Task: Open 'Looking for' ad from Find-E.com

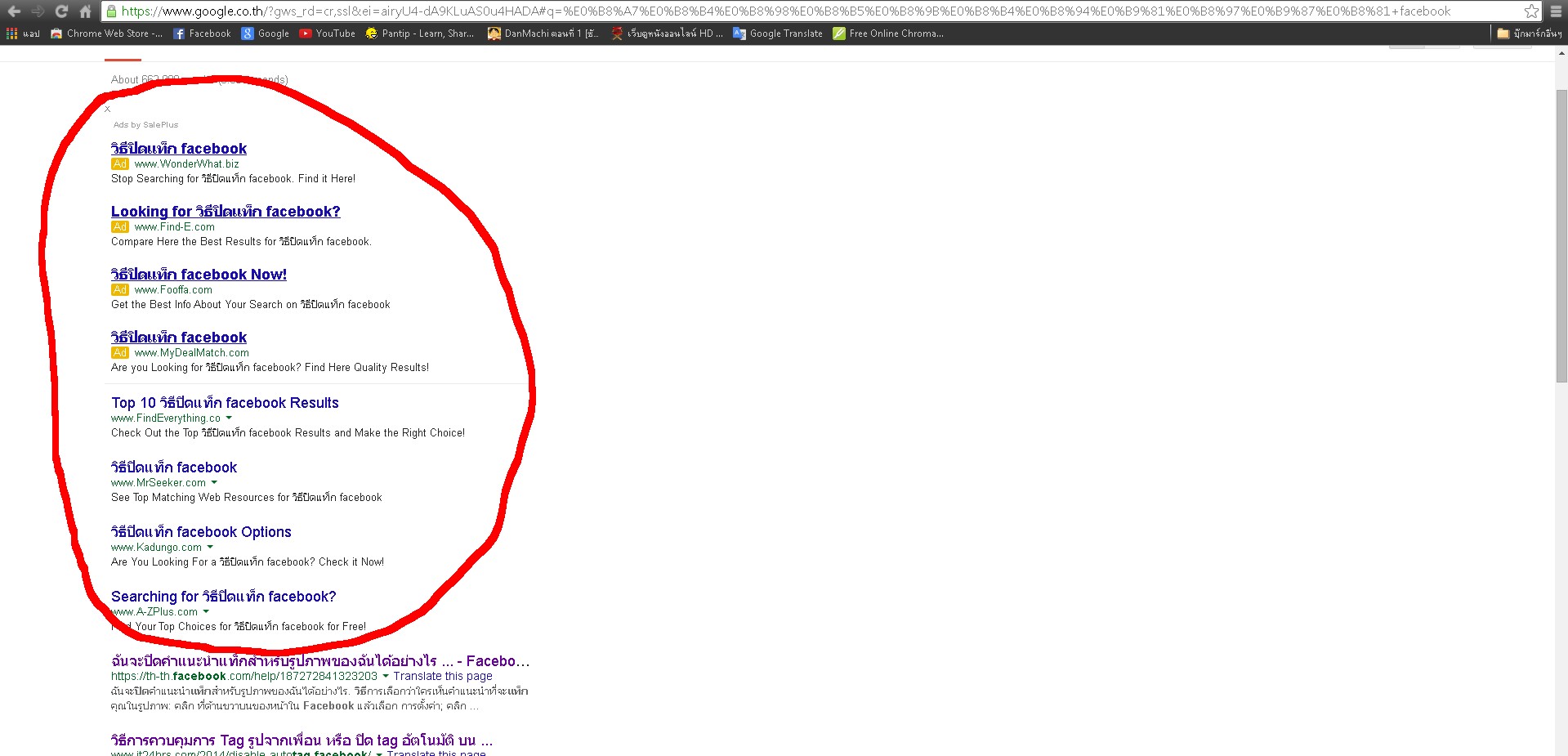Action: coord(226,212)
